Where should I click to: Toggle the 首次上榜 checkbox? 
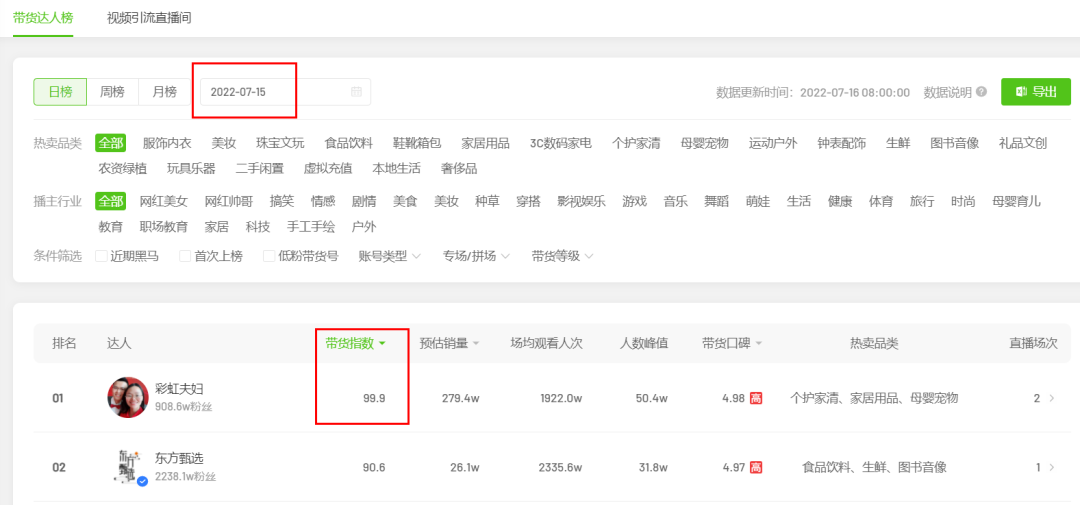tap(185, 256)
